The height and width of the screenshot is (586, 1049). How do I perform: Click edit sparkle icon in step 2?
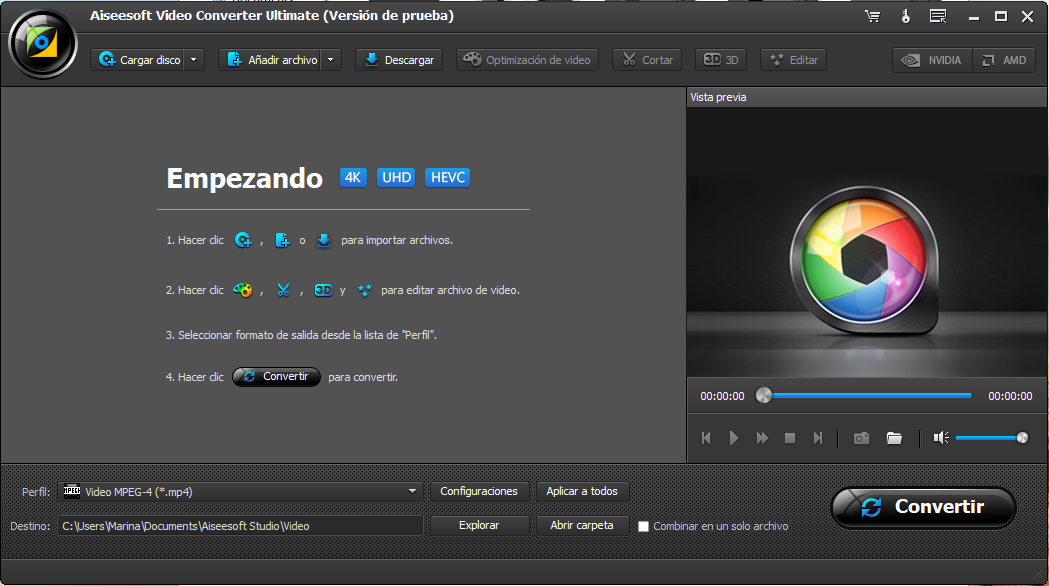tap(365, 290)
